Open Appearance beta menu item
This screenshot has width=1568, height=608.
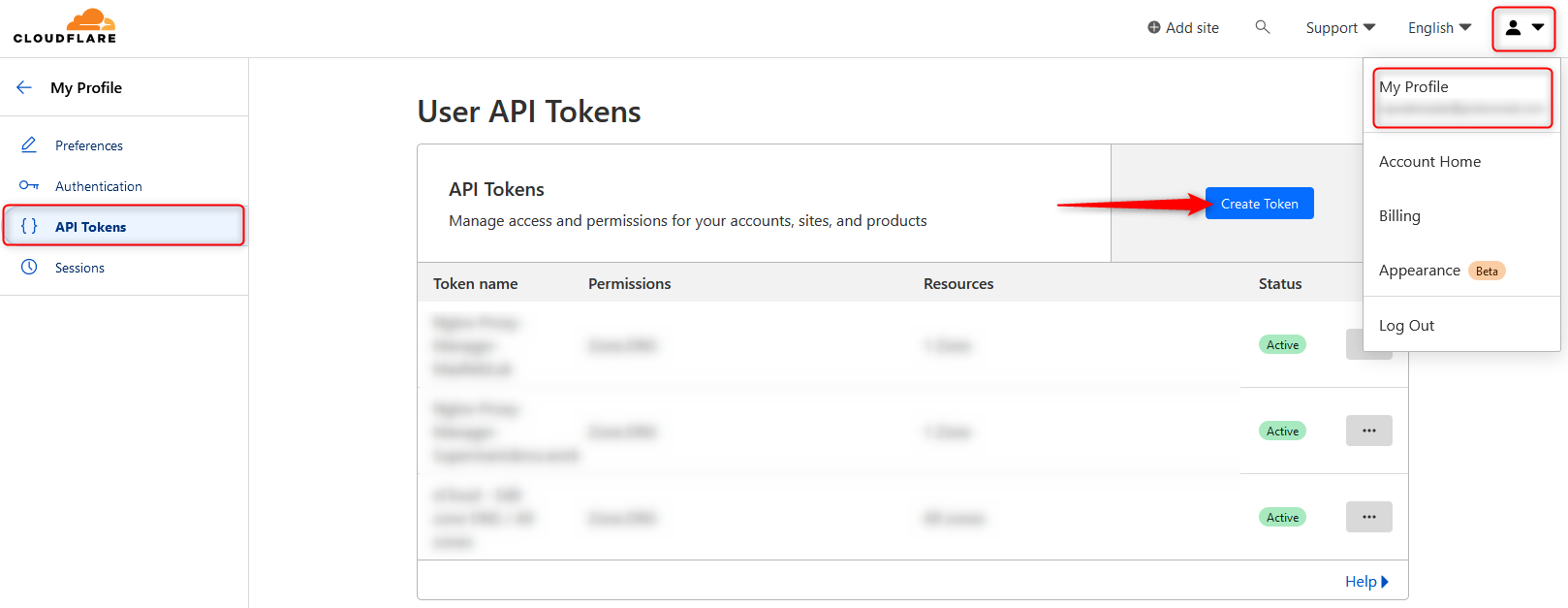tap(1420, 271)
